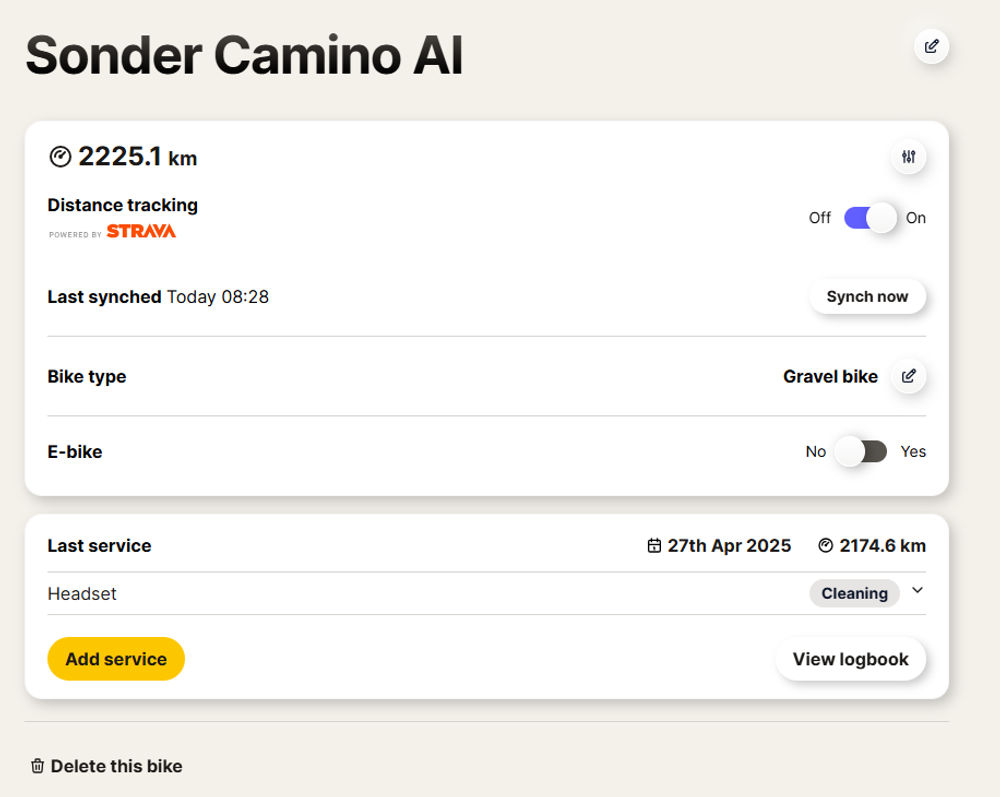Viewport: 1000px width, 797px height.
Task: Edit the bike name Sonder Camino Al
Action: point(931,47)
